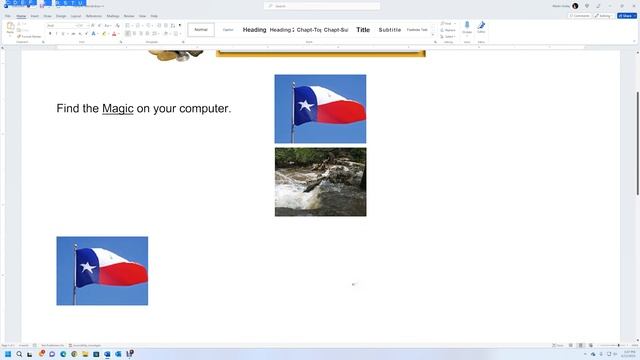Toggle strikethrough formatting
The image size is (640, 360).
click(73, 33)
